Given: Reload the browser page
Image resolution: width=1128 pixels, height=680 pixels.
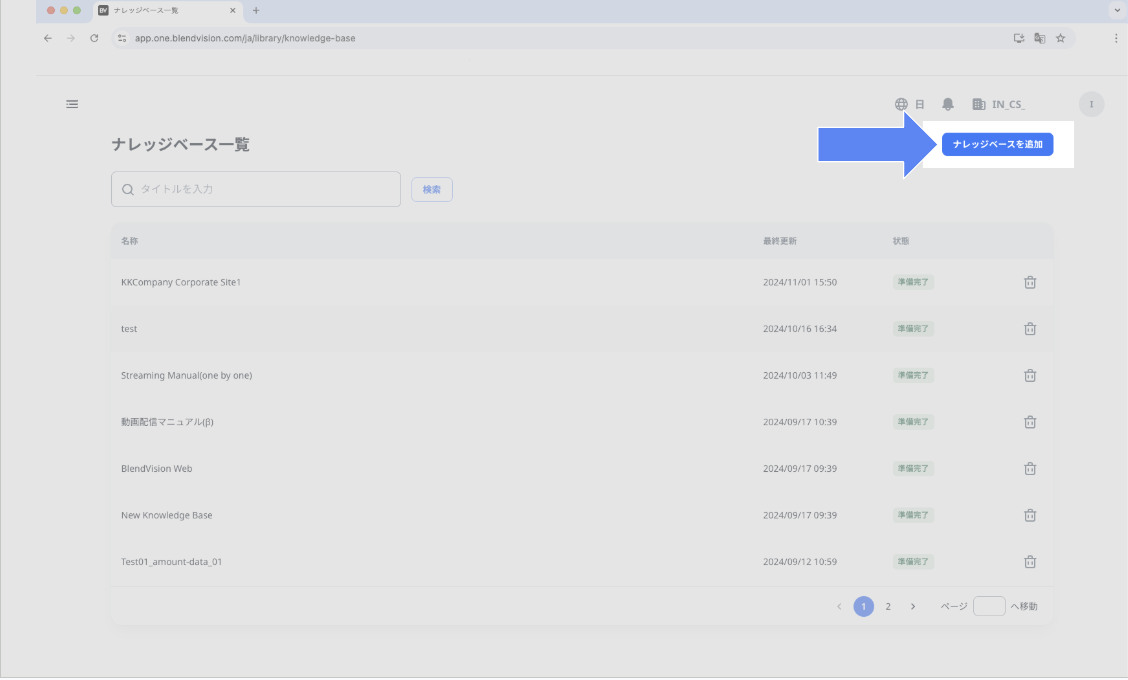Looking at the screenshot, I should pyautogui.click(x=94, y=38).
